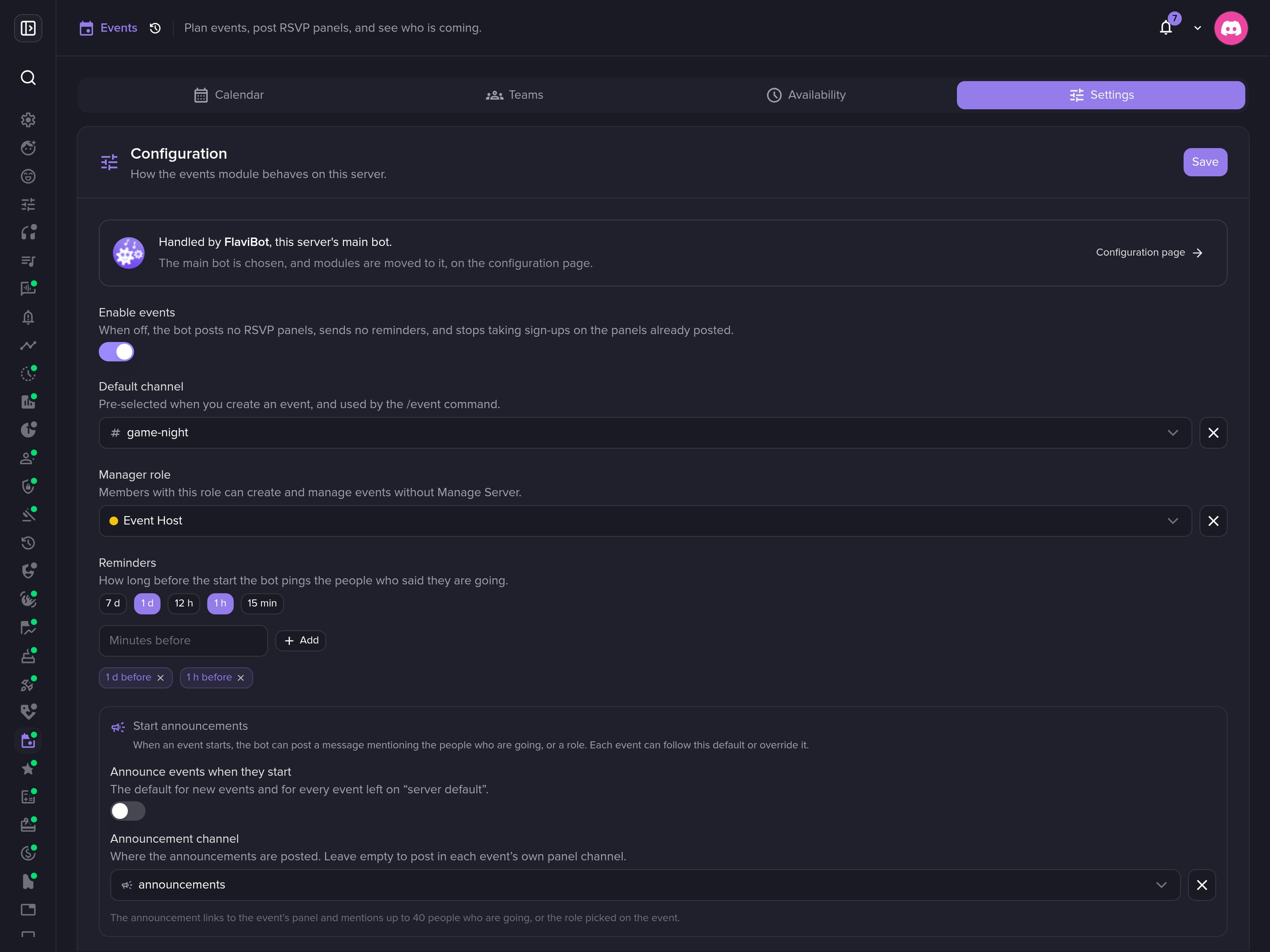Screen dimensions: 1270x952
Task: Deselect the 1 d reminder chip
Action: coord(147,603)
